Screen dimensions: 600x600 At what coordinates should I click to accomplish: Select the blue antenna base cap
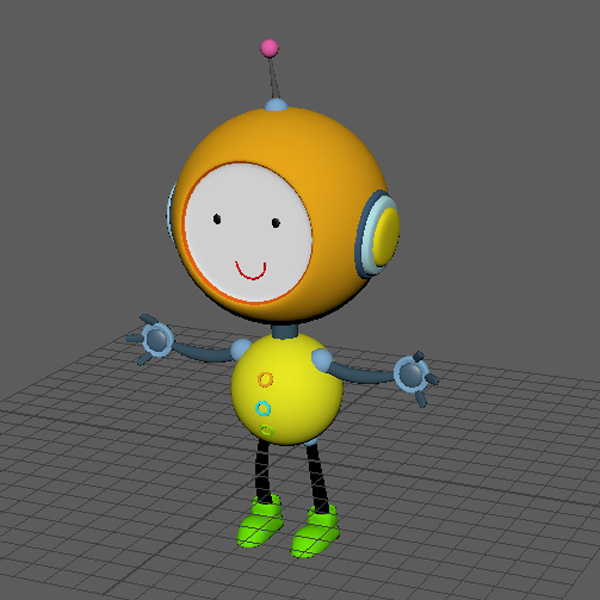[276, 104]
